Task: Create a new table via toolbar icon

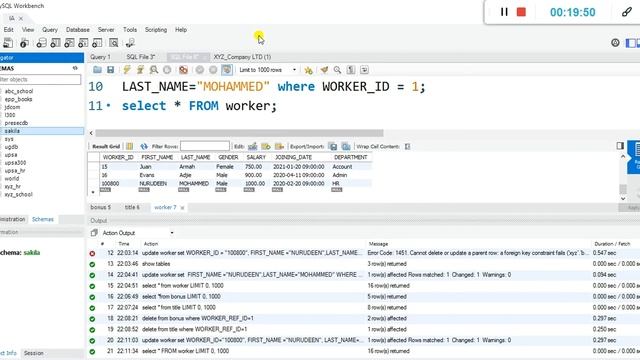Action: tap(56, 43)
